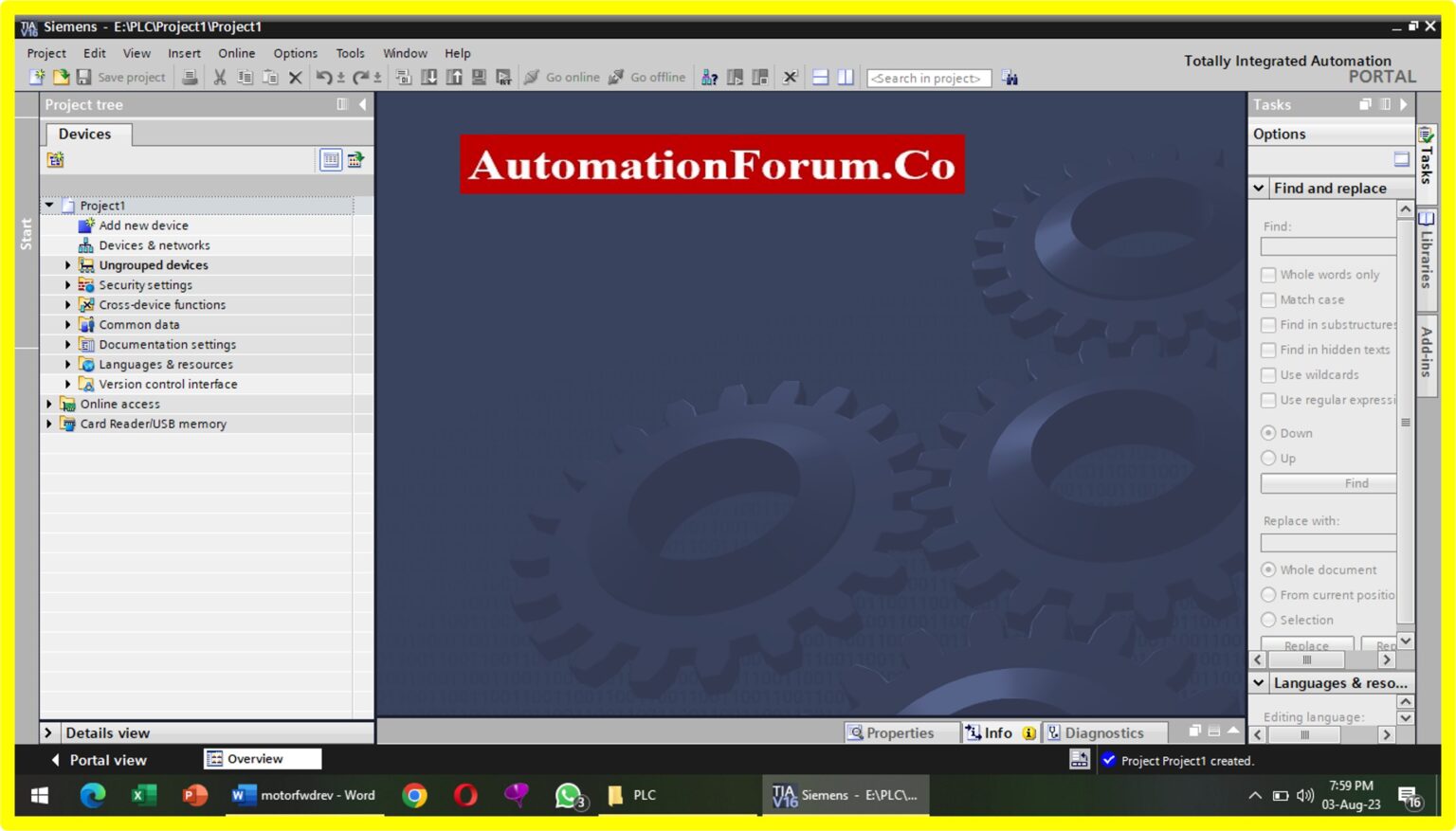1456x831 pixels.
Task: Create a new project via toolbar icon
Action: point(36,77)
